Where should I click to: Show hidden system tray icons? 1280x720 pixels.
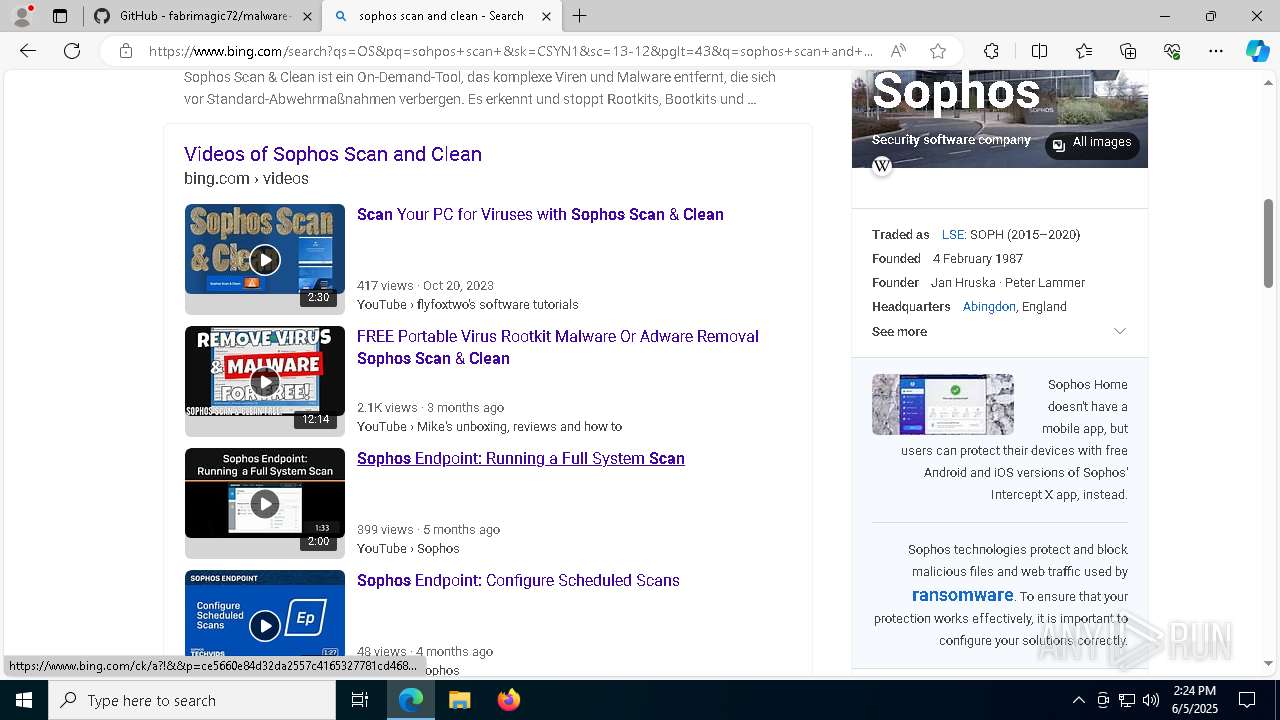tap(1078, 700)
